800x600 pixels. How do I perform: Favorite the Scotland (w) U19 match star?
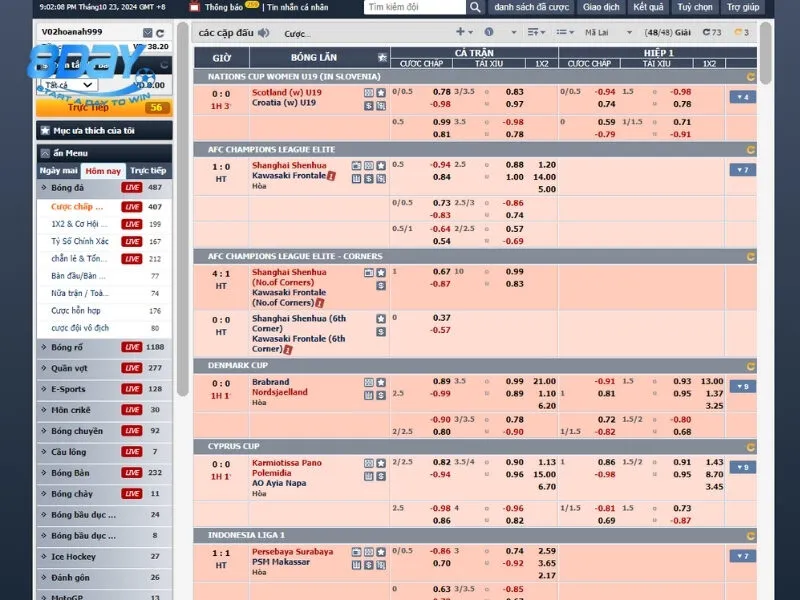click(381, 93)
